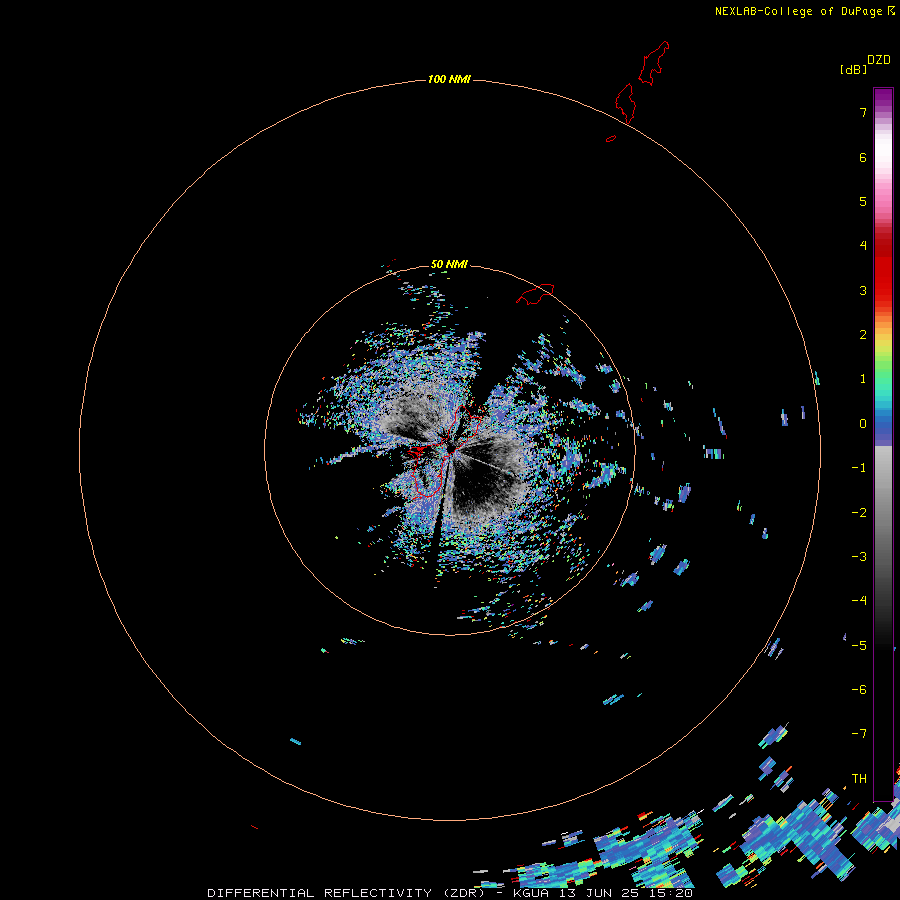Screen dimensions: 900x900
Task: Click the -1 dB scale label
Action: coord(859,468)
